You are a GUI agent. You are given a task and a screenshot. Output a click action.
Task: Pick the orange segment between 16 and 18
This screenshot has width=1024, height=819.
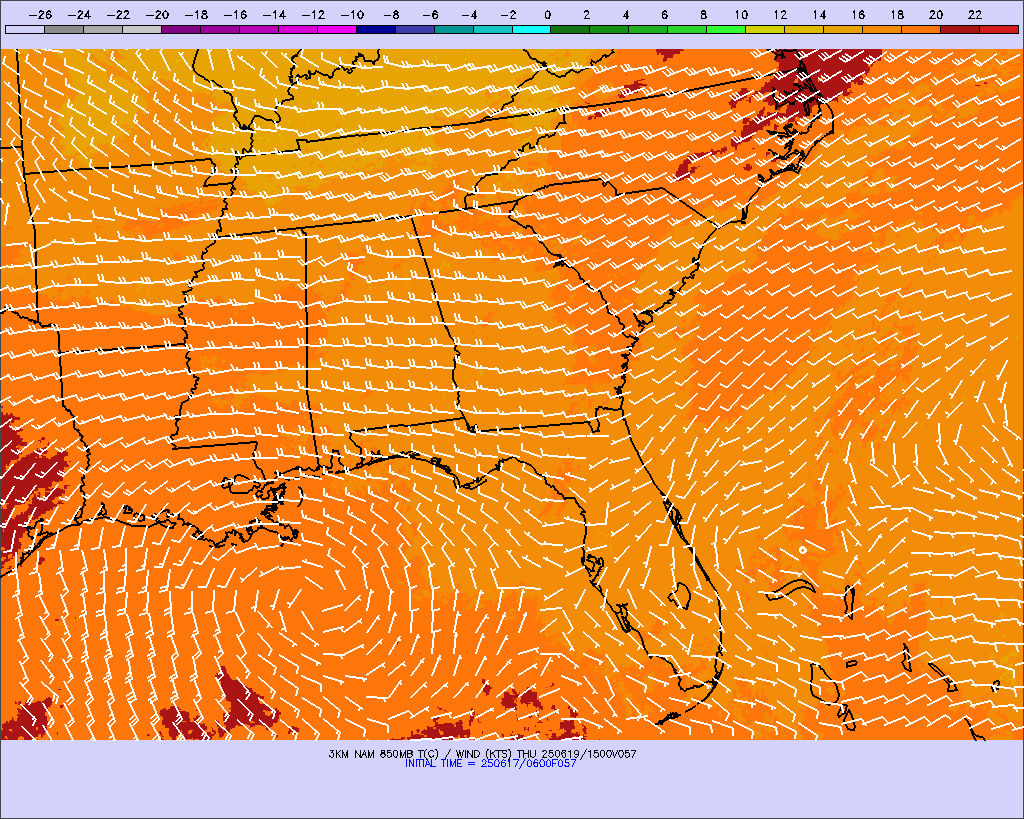[x=882, y=29]
